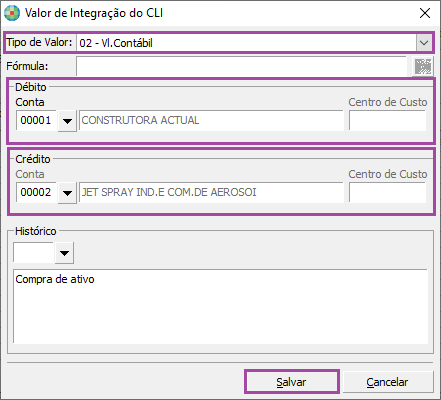Viewport: 441px width, 400px height.
Task: Click the CONSTRUTORA ACTUAL account name field
Action: pos(211,120)
